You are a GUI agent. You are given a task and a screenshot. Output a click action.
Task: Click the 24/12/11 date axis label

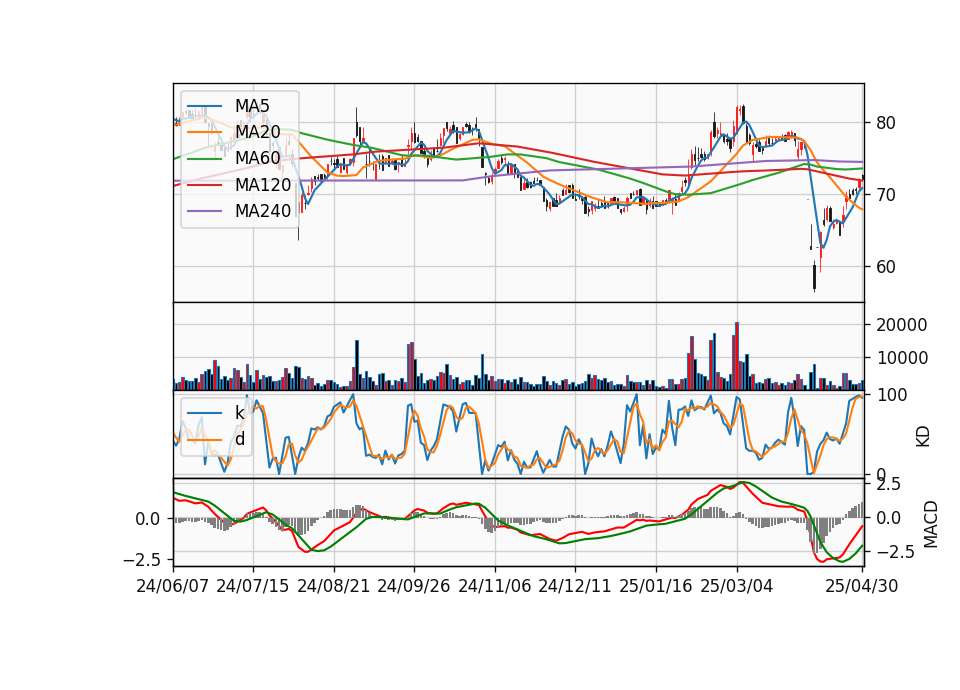click(575, 586)
